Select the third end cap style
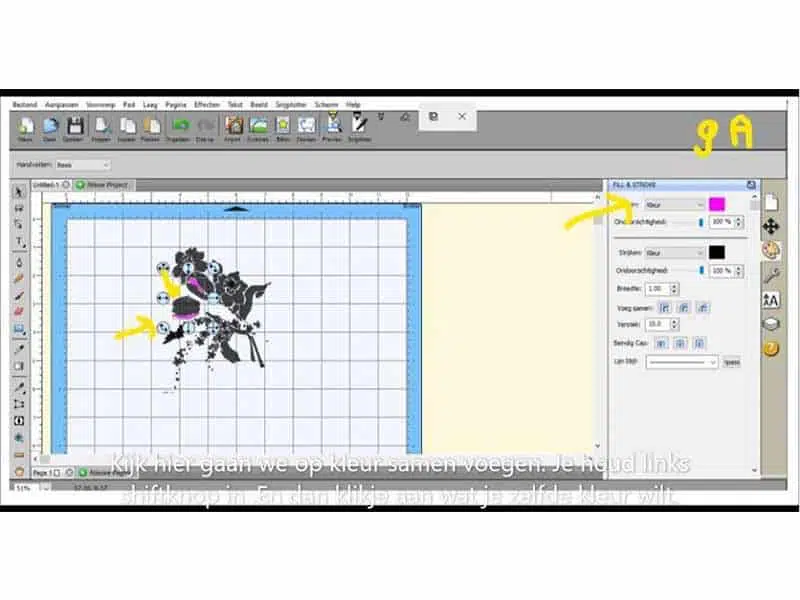Viewport: 800px width, 600px height. tap(699, 343)
